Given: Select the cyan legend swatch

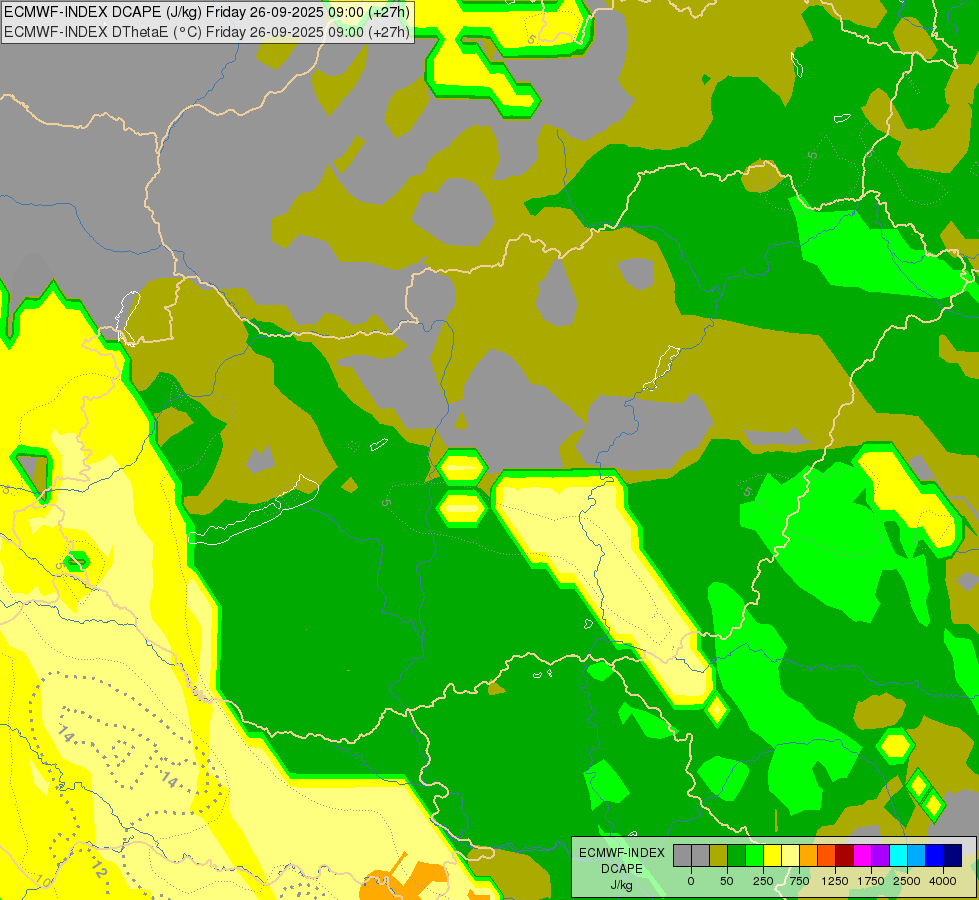Looking at the screenshot, I should tap(899, 856).
